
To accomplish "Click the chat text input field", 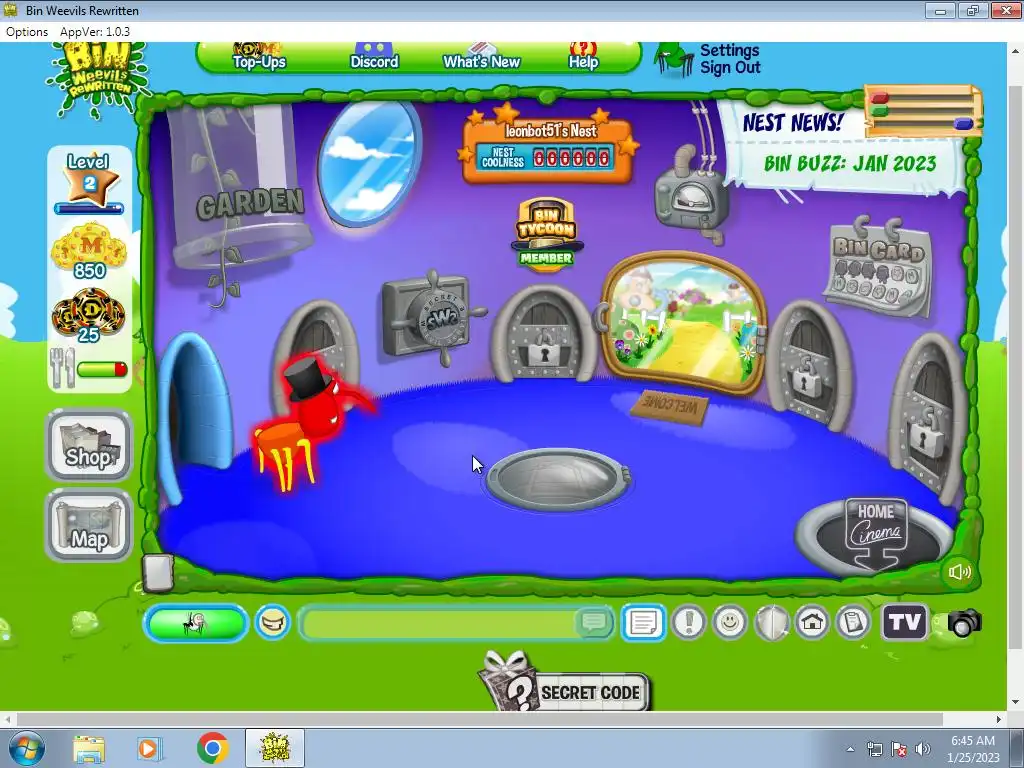I will (439, 623).
